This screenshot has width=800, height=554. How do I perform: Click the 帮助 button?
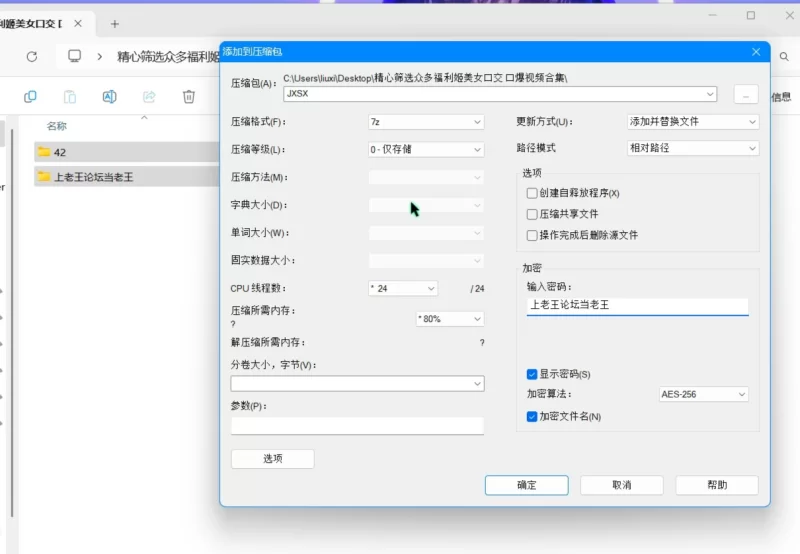click(x=717, y=485)
